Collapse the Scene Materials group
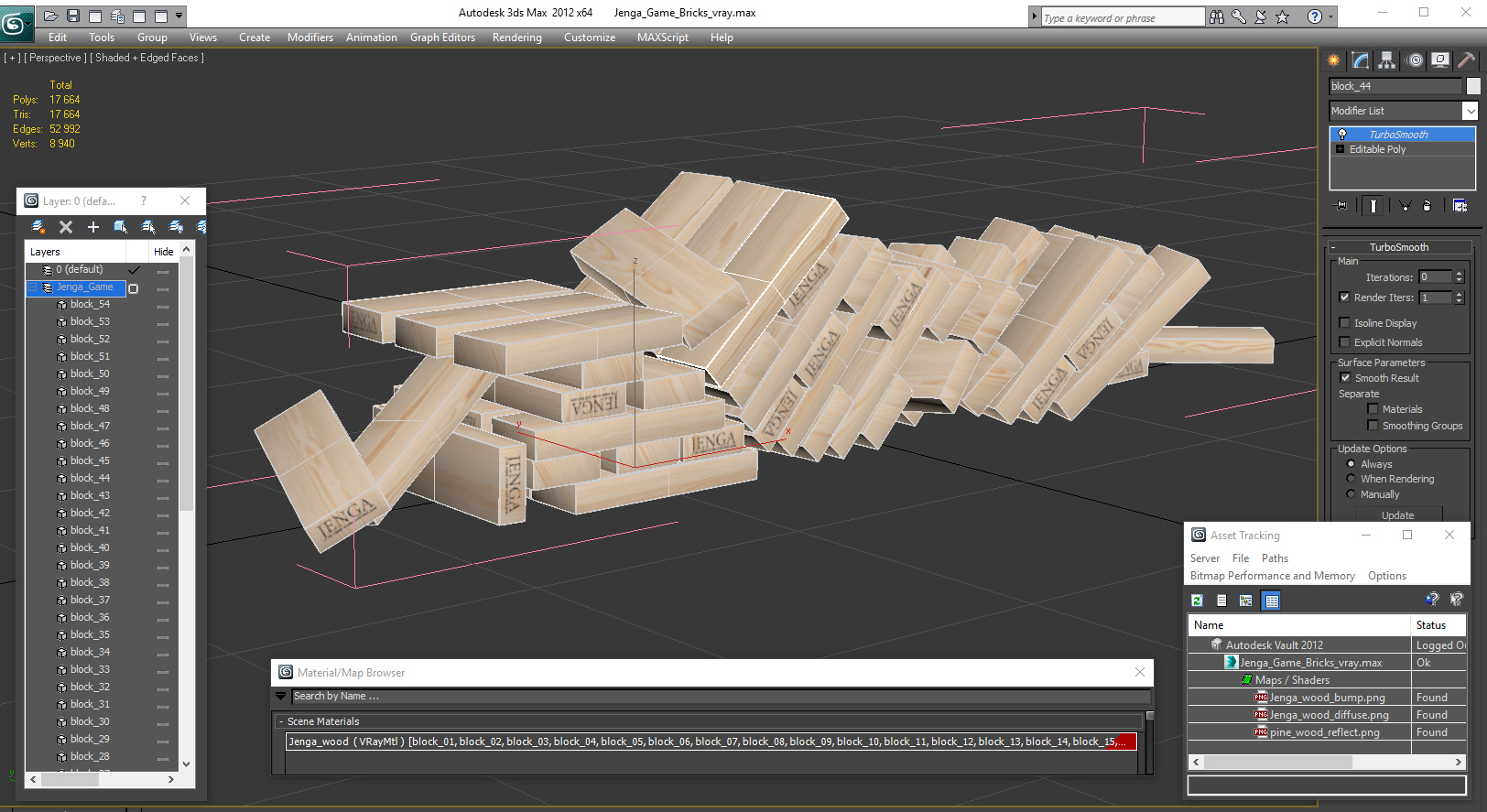 [x=281, y=721]
